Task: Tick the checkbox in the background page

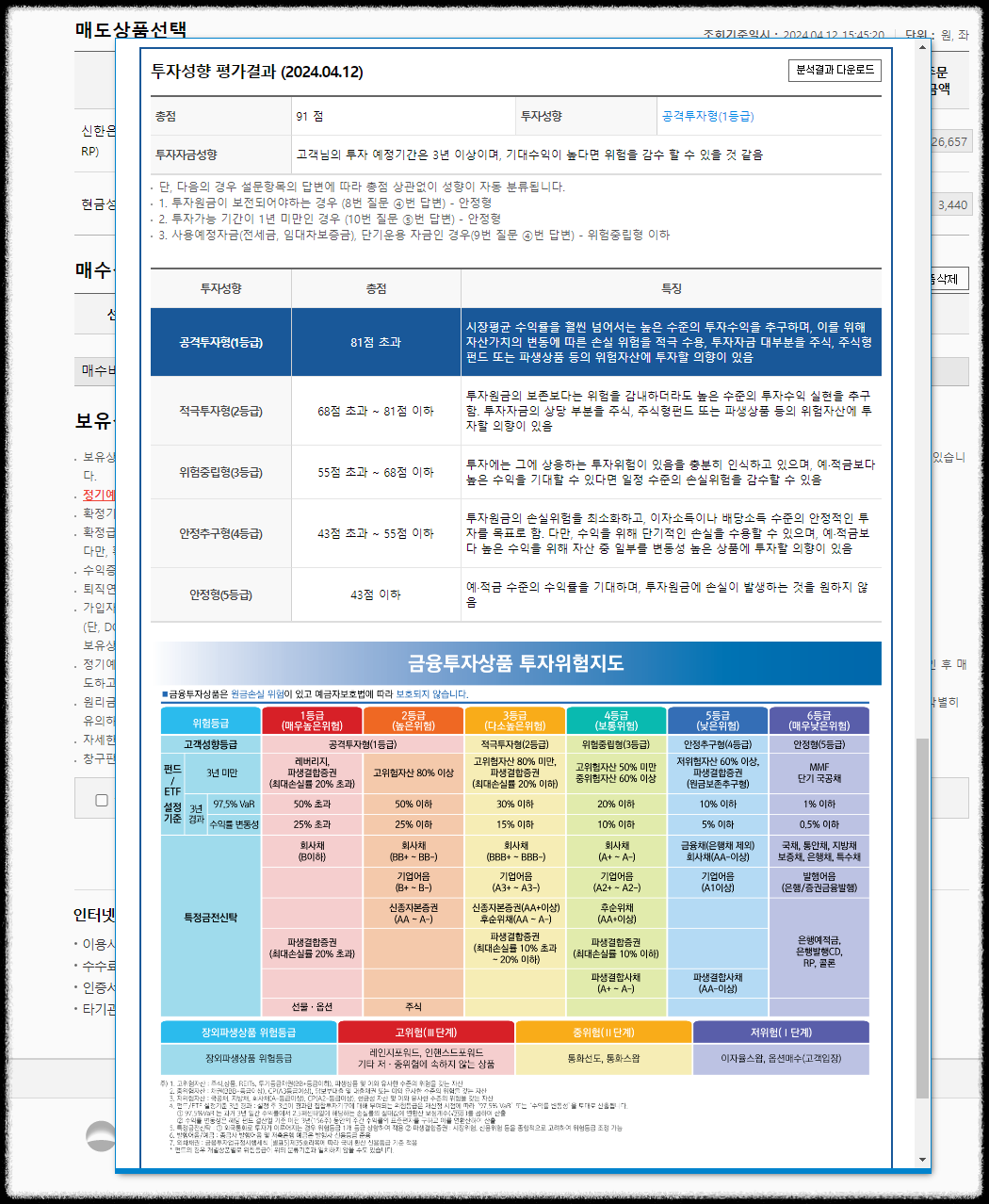Action: [102, 800]
